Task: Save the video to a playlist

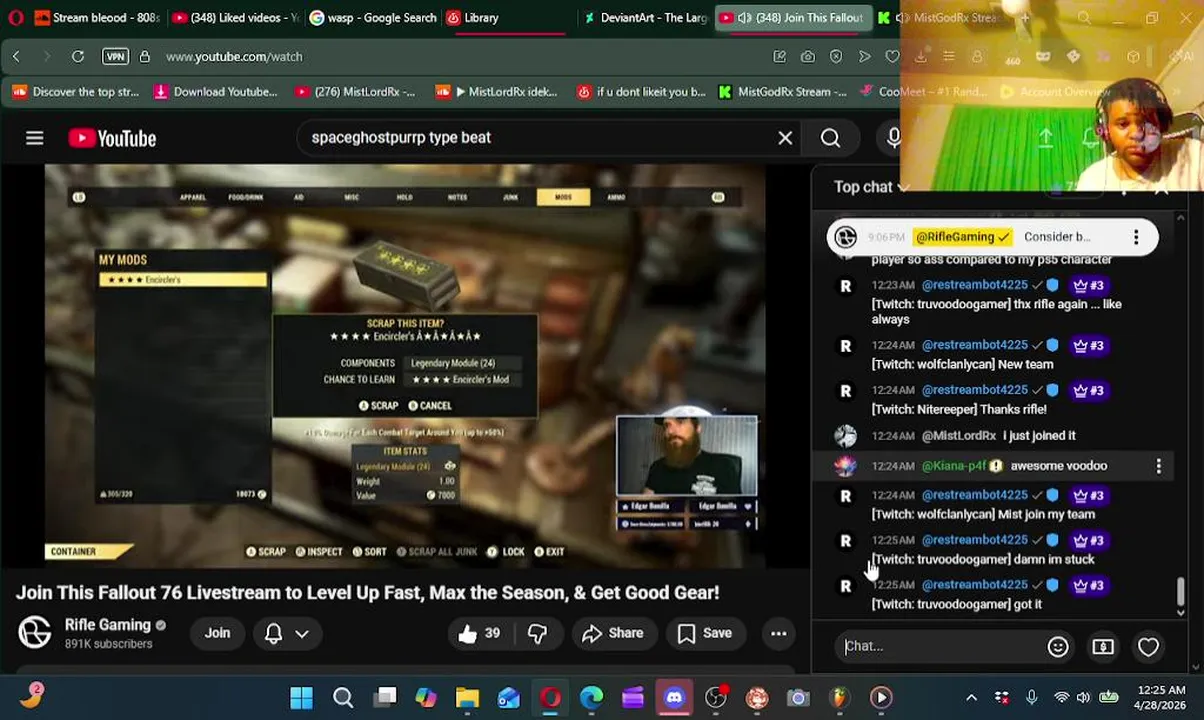Action: pos(705,633)
